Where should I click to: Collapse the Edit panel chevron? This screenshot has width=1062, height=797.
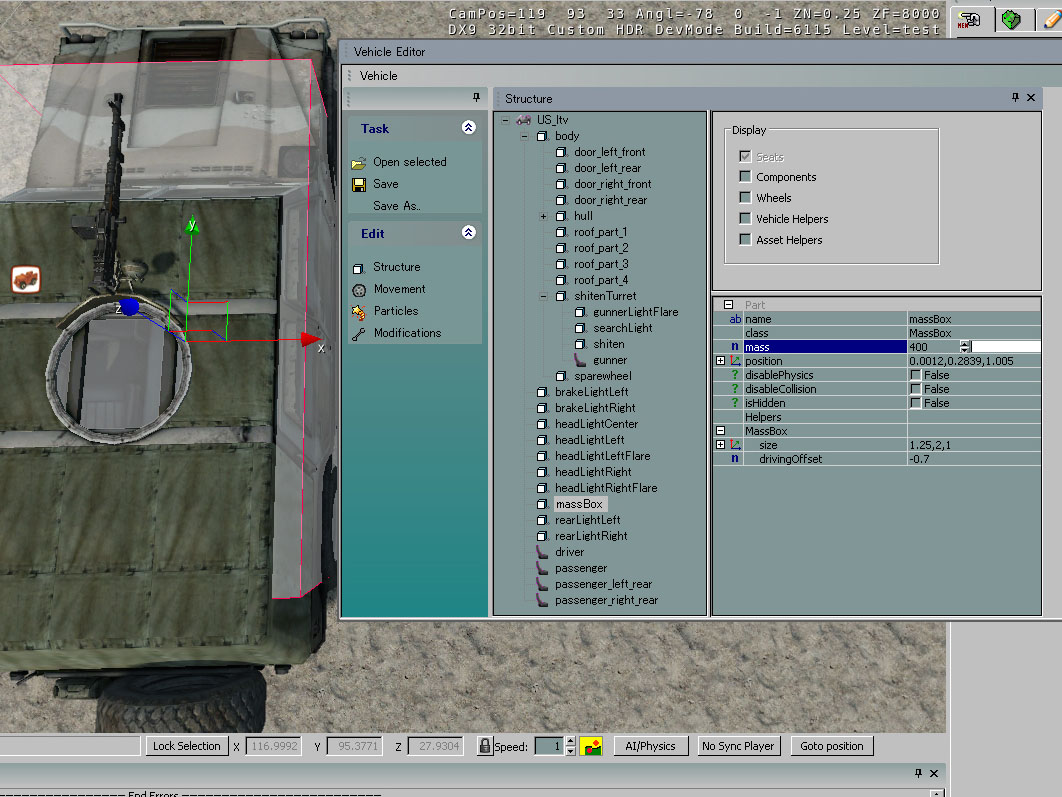468,232
